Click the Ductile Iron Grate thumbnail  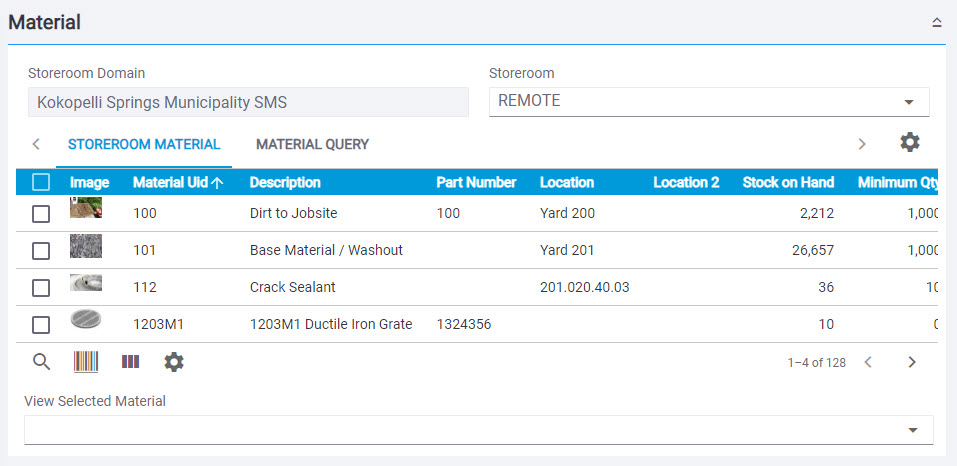[86, 322]
